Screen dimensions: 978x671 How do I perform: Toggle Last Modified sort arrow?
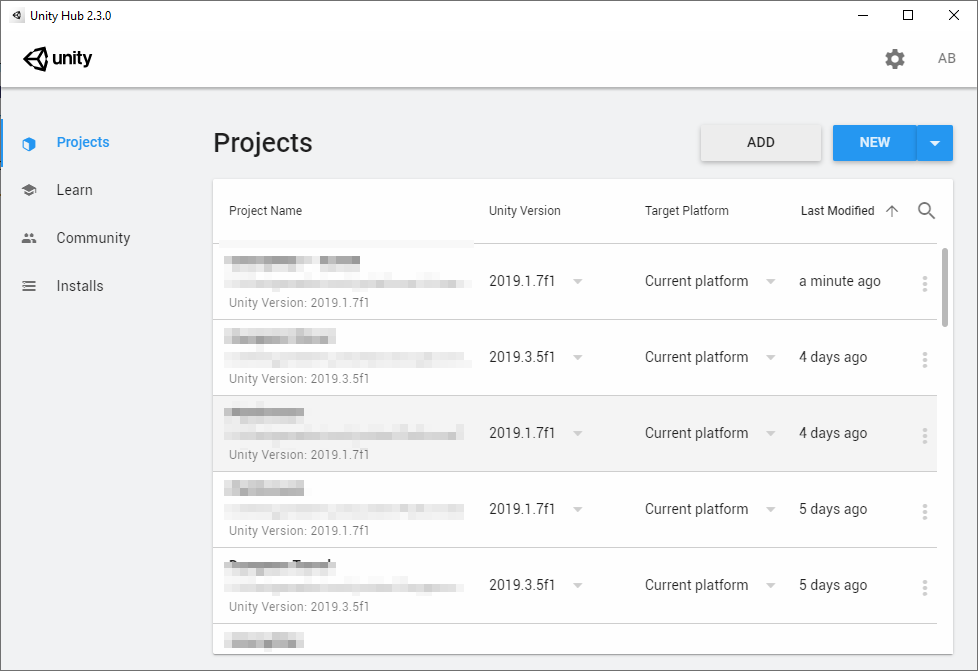click(893, 211)
